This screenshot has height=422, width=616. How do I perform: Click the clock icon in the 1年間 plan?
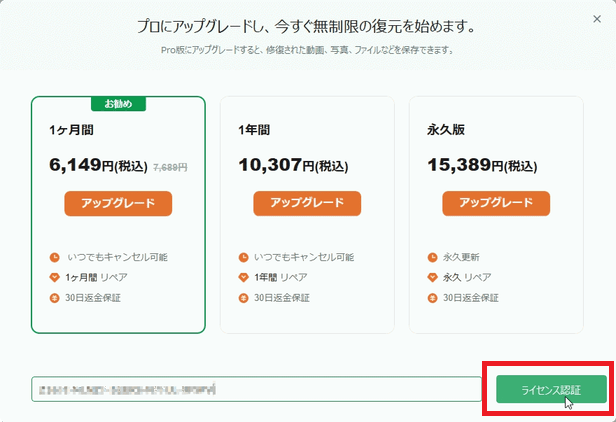[x=244, y=257]
